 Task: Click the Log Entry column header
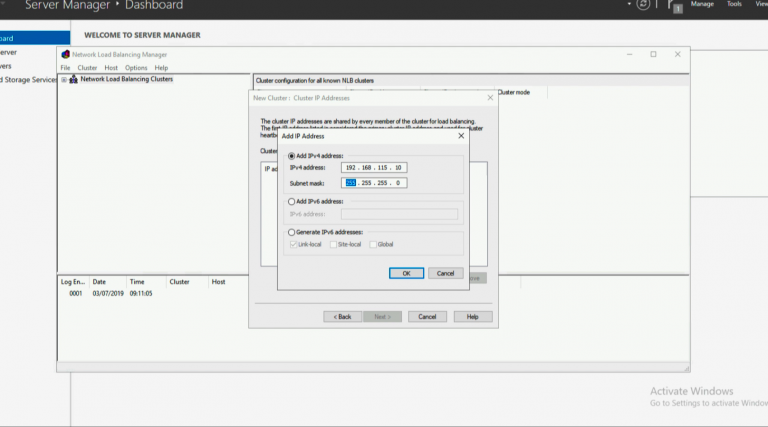(72, 282)
